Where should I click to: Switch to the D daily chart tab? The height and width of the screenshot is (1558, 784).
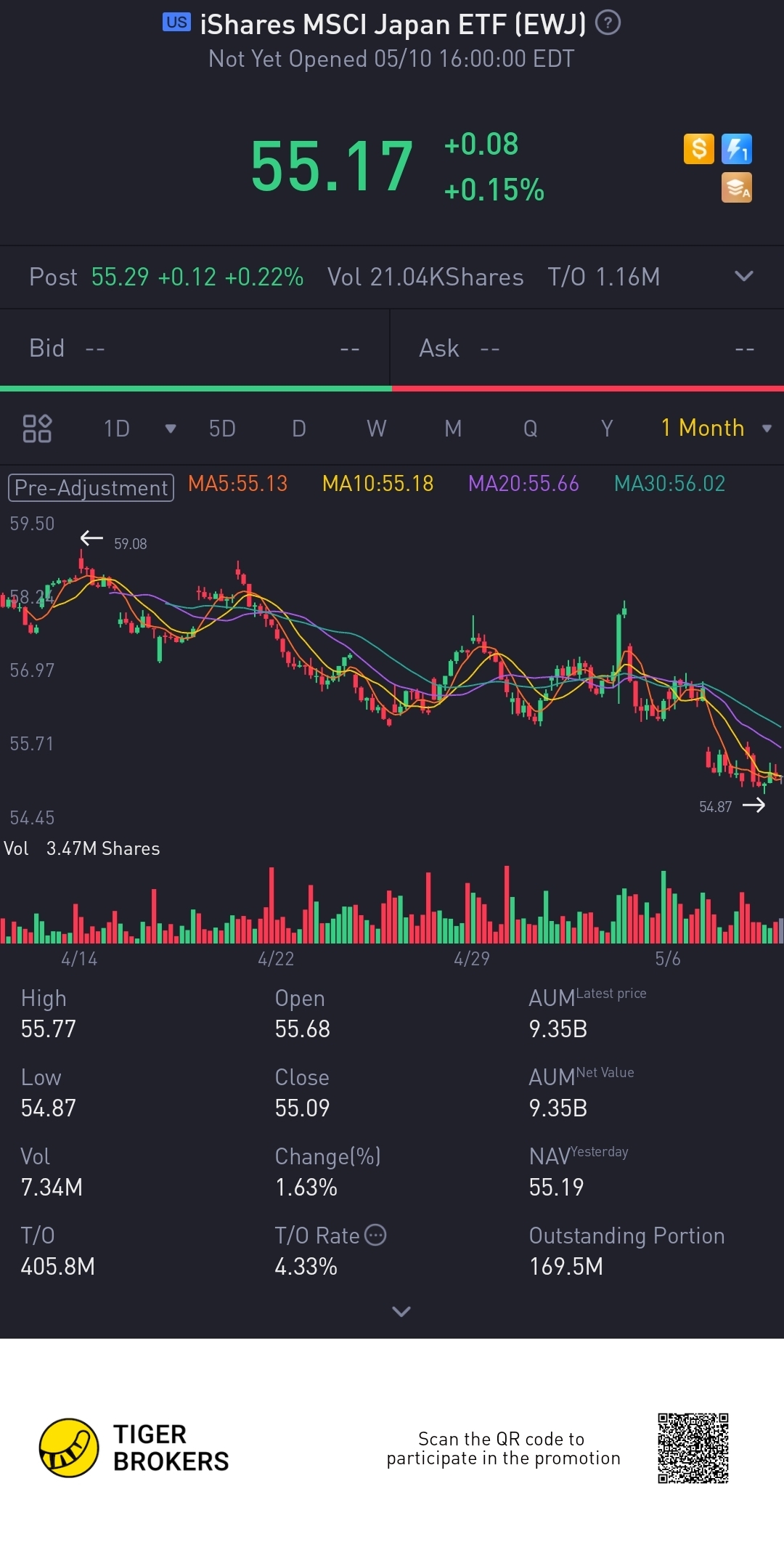pyautogui.click(x=299, y=429)
